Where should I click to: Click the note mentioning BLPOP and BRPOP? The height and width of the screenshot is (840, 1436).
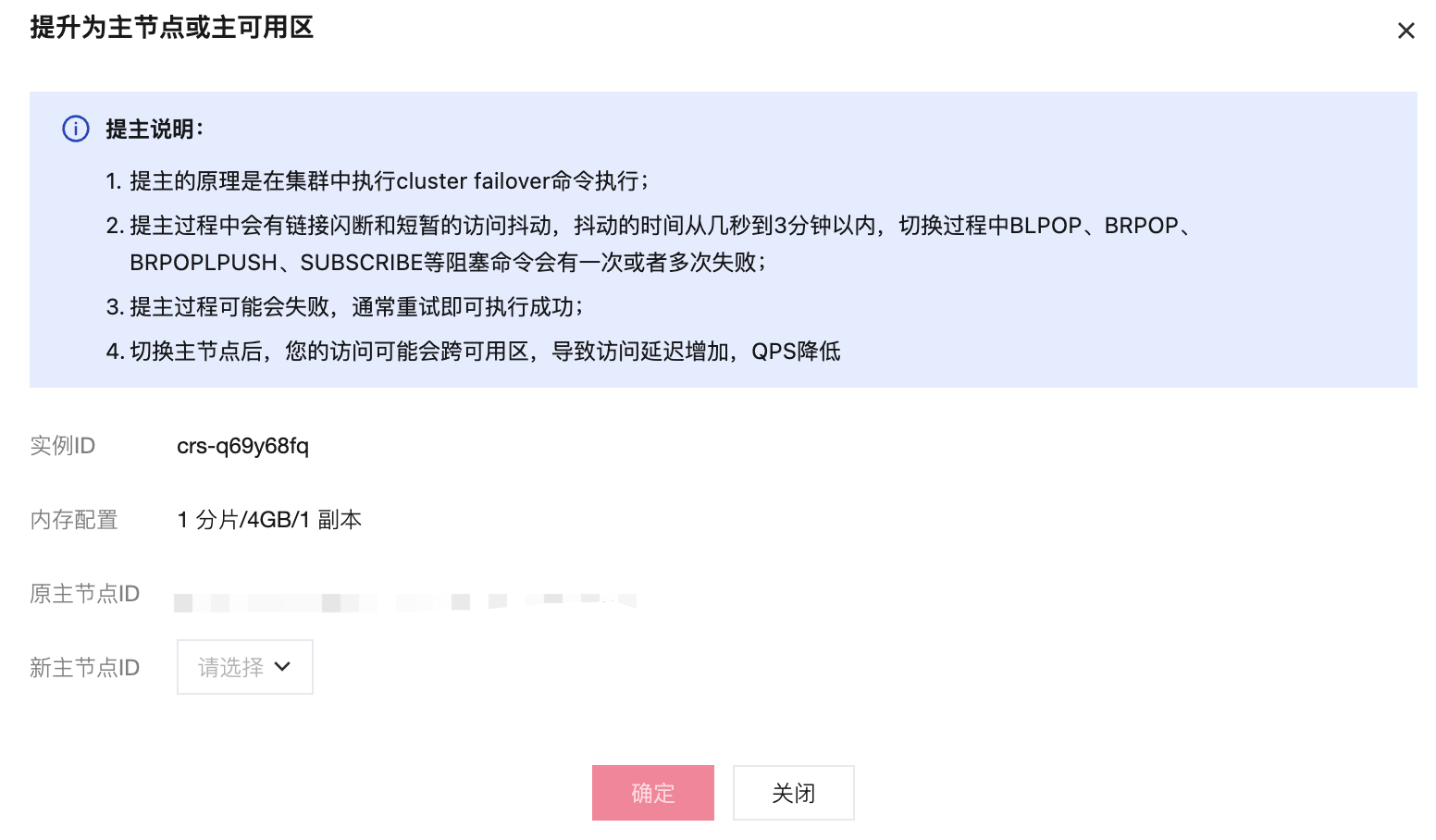648,226
